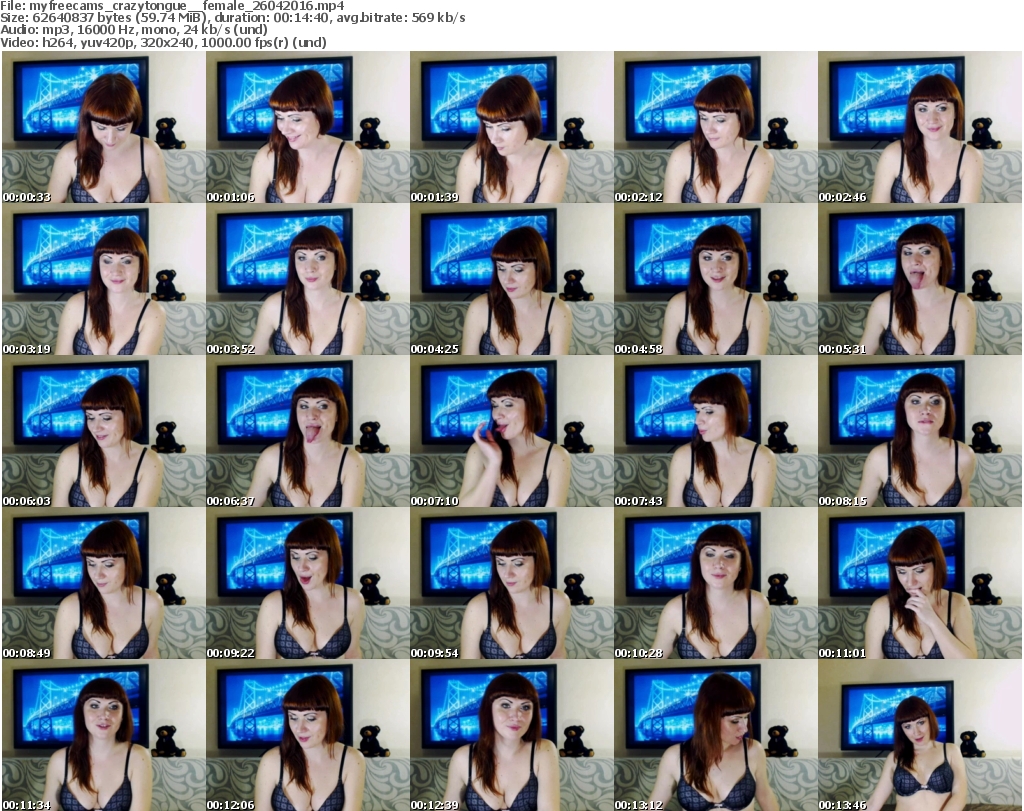Select the thumbnail timestamped 00:13:12
The width and height of the screenshot is (1024, 811).
point(715,735)
